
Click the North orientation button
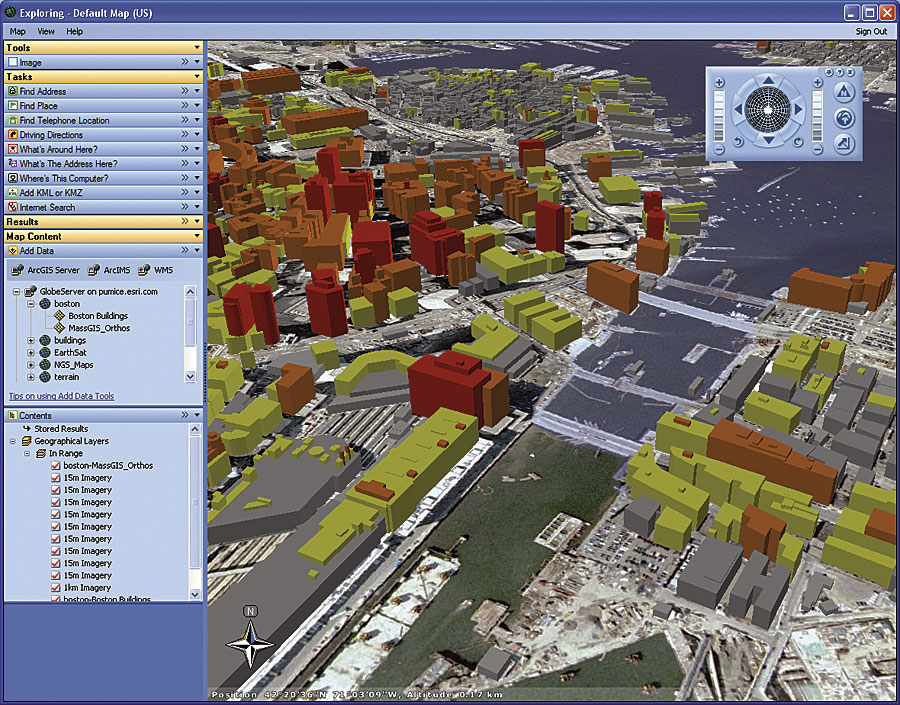(843, 91)
